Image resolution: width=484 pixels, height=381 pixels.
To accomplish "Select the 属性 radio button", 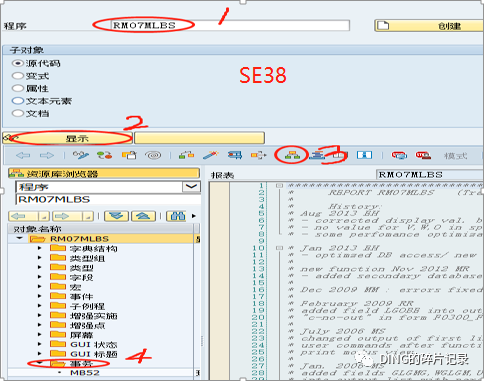I will [x=18, y=88].
